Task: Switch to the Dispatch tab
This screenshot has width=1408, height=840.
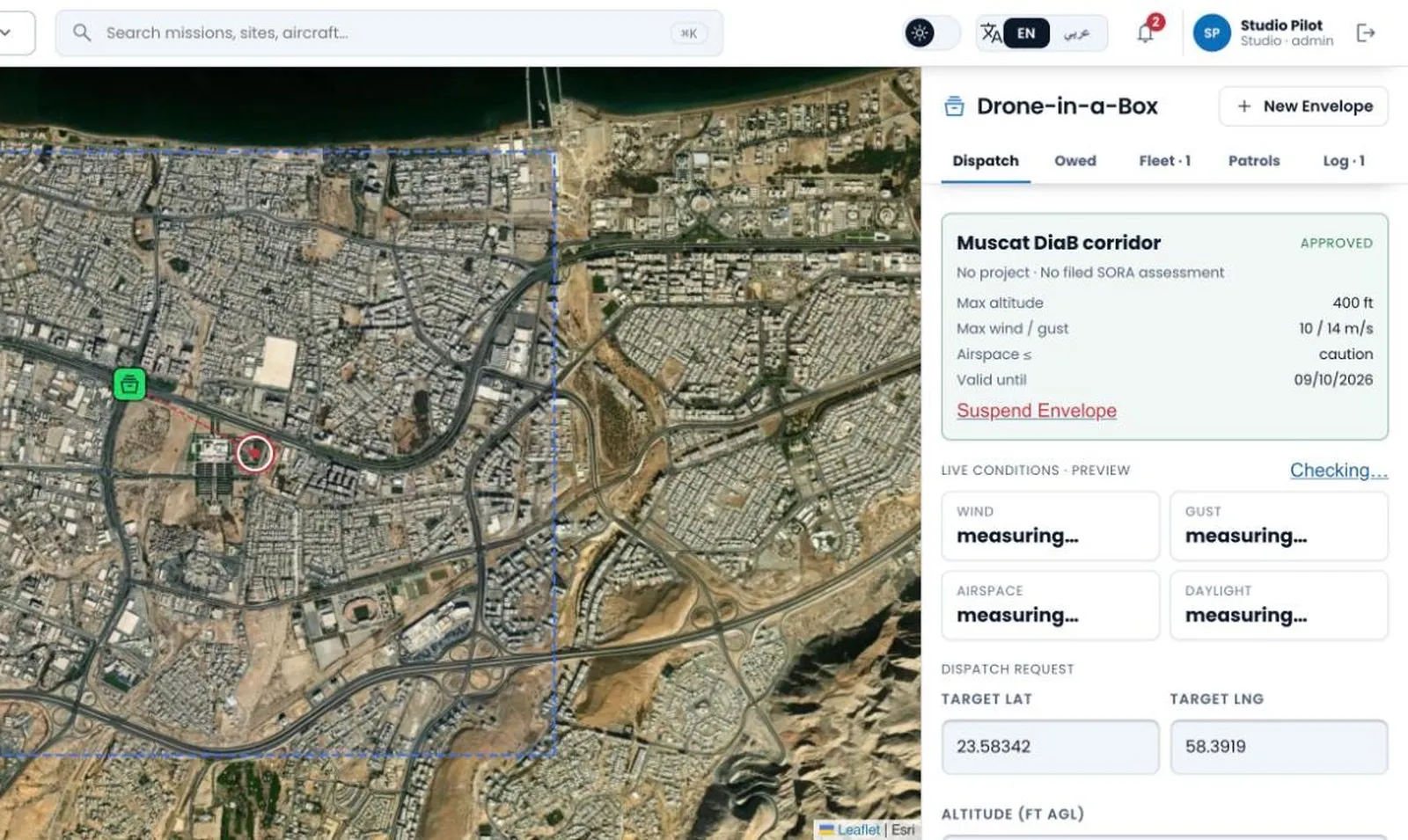Action: tap(986, 161)
